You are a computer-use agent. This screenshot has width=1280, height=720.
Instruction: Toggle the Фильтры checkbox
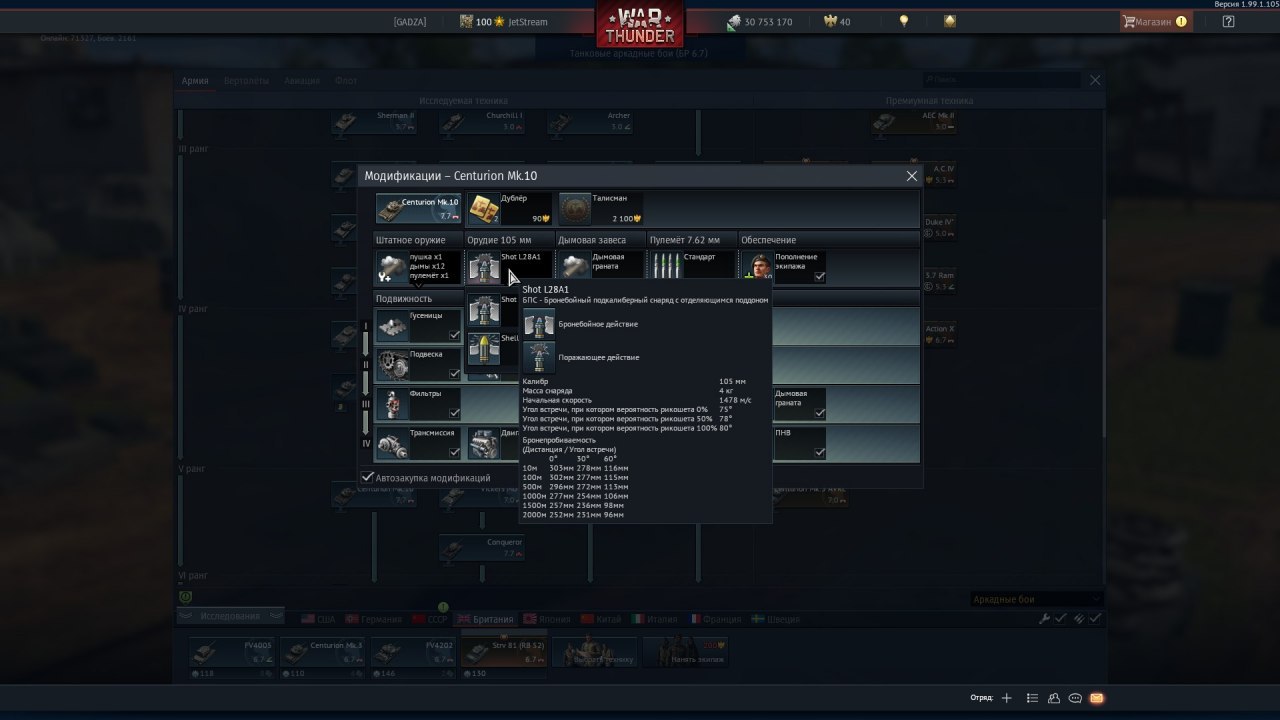(454, 413)
